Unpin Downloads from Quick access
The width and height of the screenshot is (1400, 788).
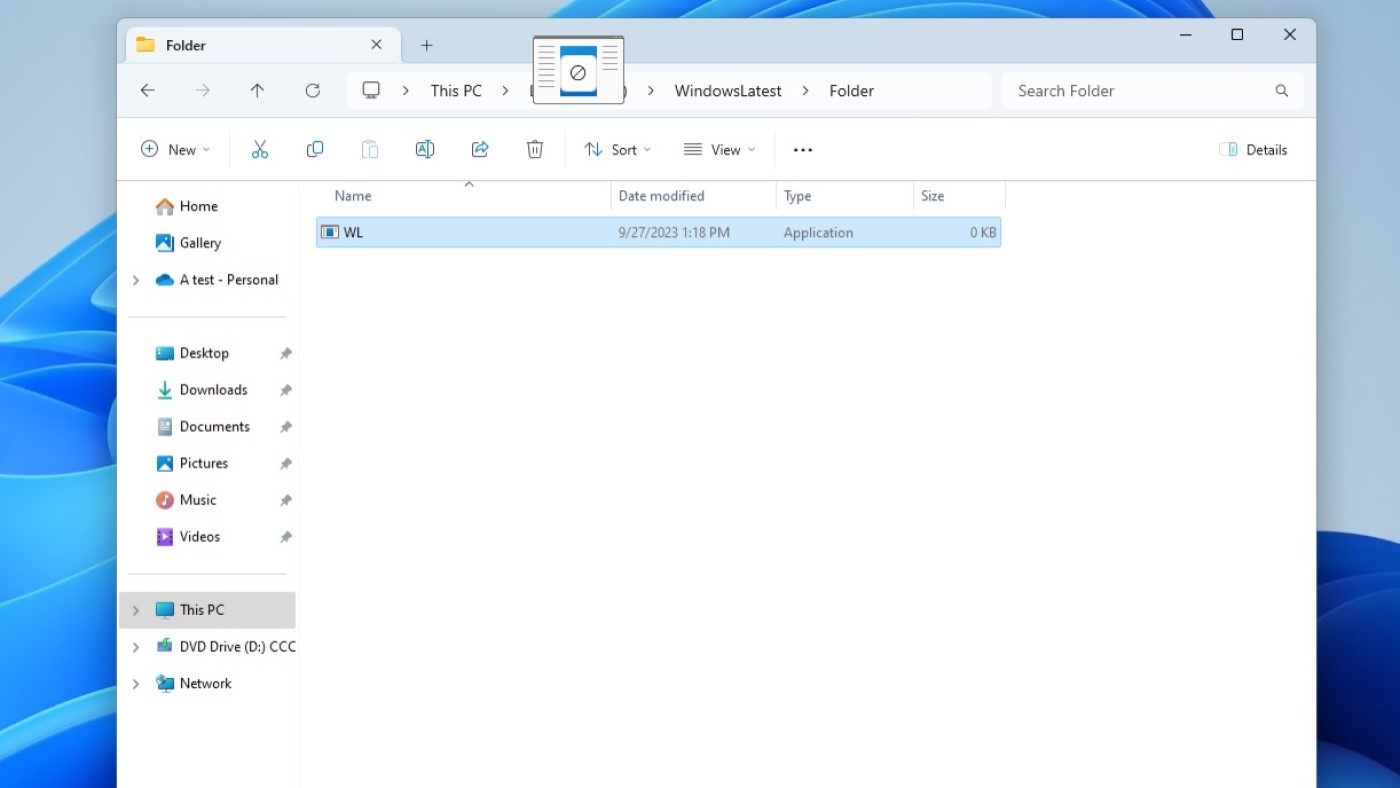[285, 389]
